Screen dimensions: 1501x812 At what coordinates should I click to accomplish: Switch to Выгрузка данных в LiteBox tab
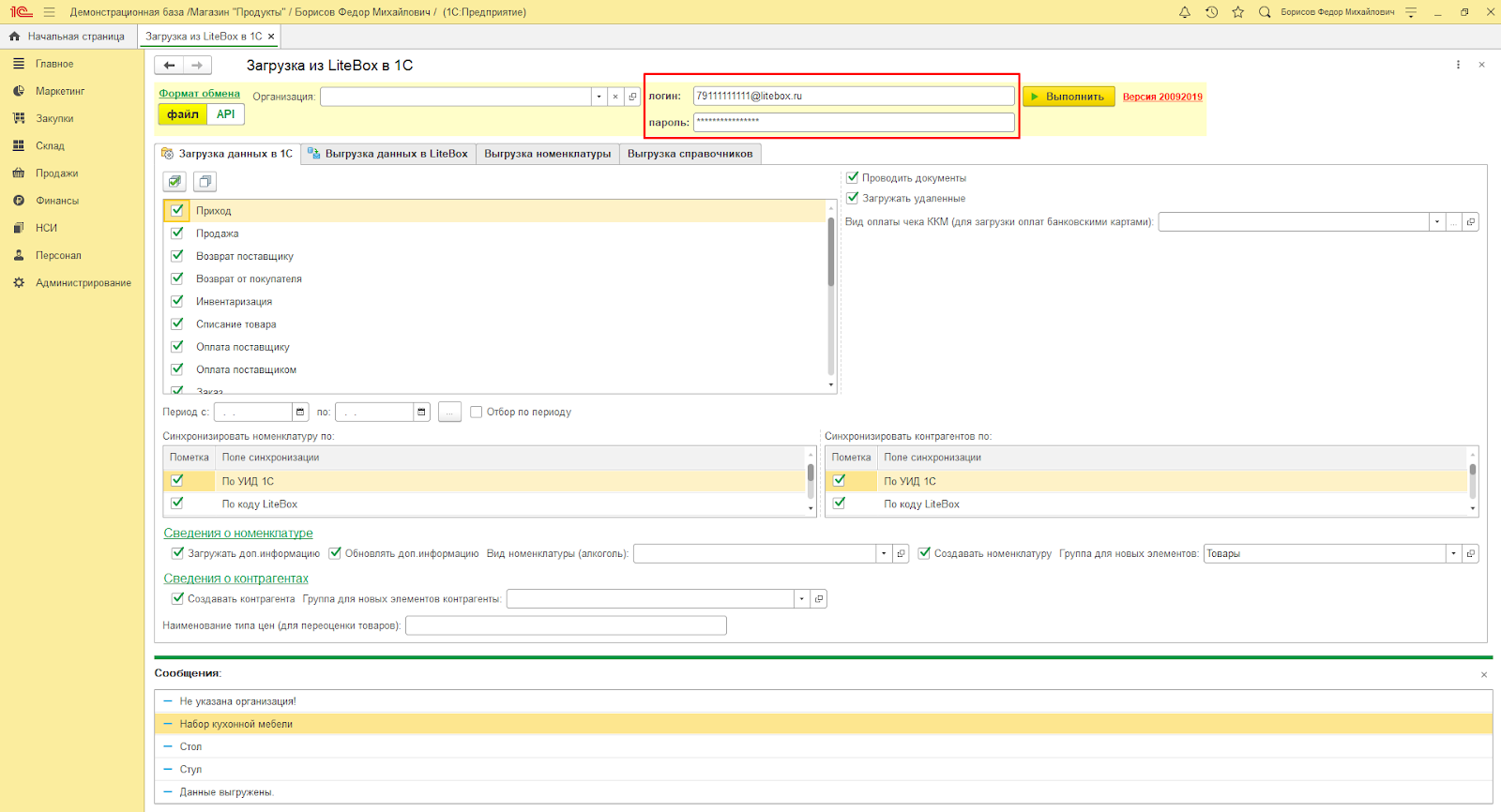click(388, 154)
